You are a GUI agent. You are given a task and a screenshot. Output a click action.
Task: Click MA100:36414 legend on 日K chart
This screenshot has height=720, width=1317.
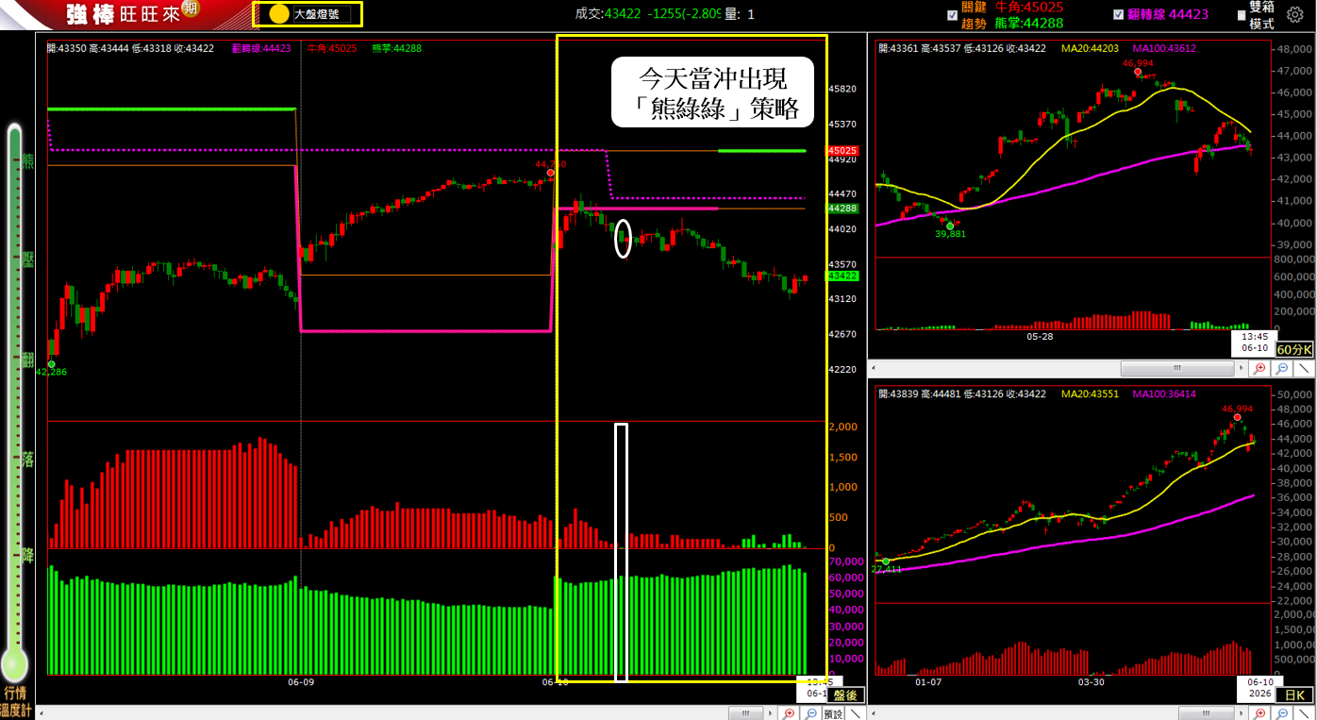click(x=1165, y=394)
